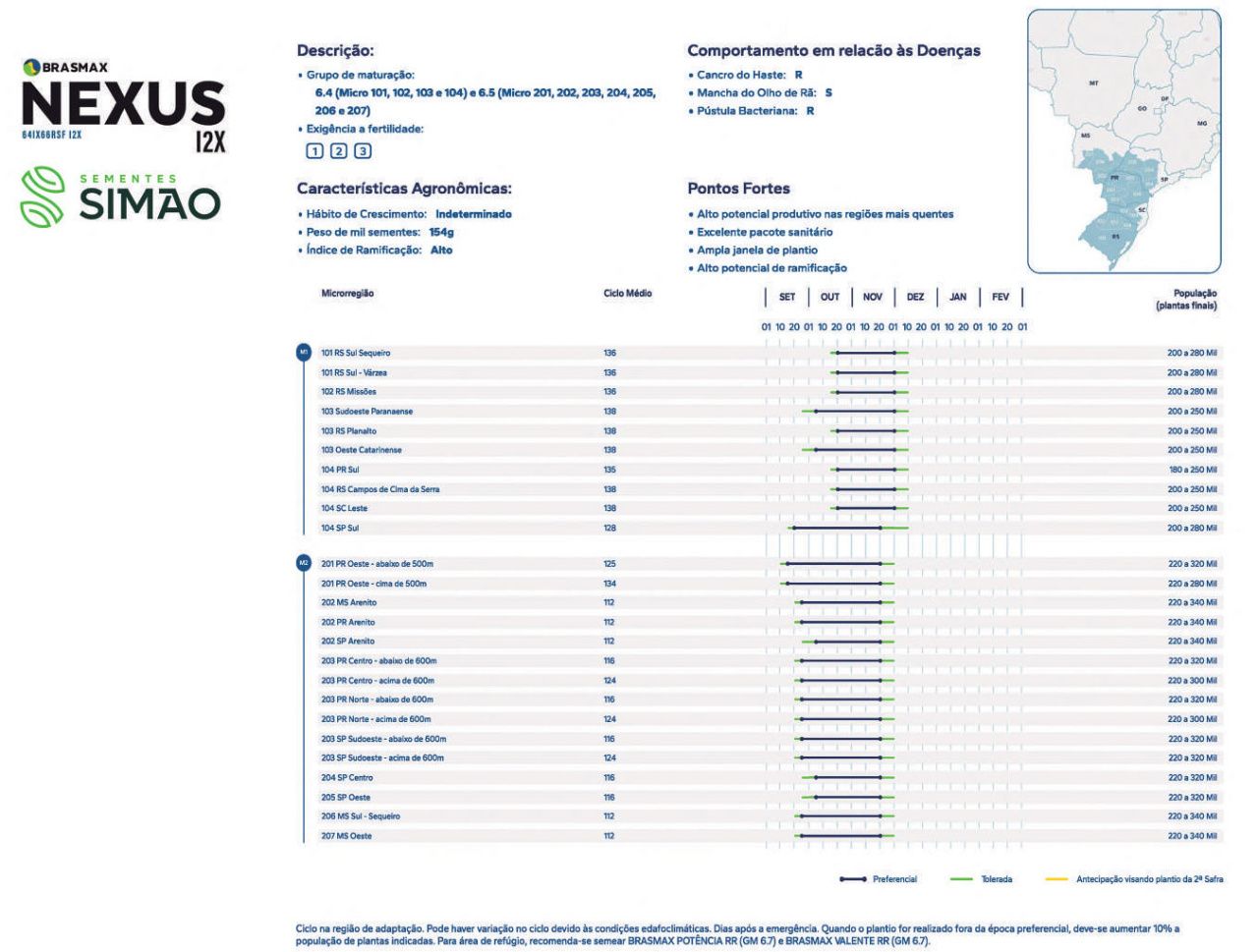1258x952 pixels.
Task: Click the Microrregião column header
Action: tap(347, 294)
